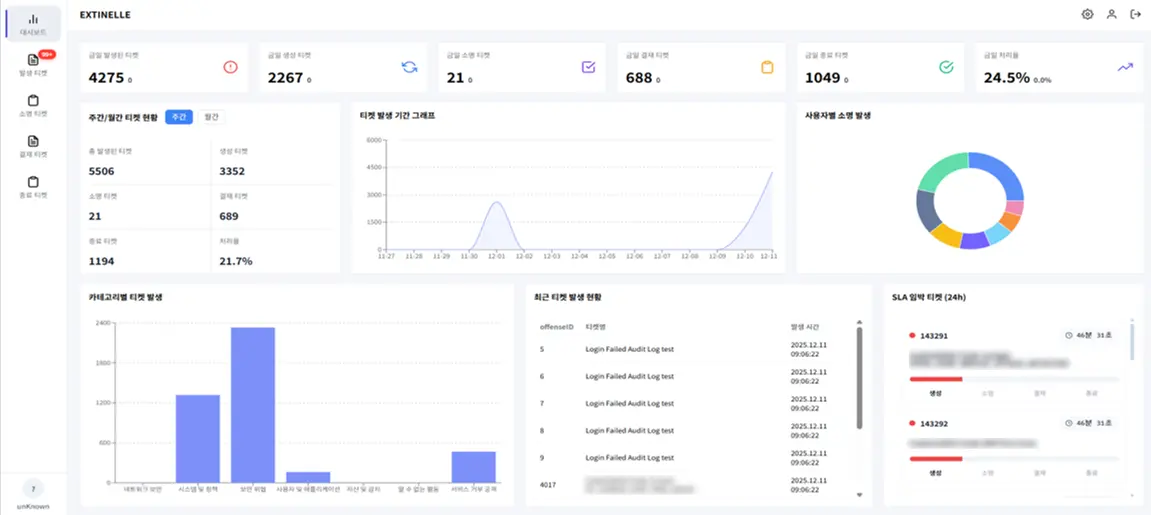This screenshot has width=1151, height=515.
Task: Switch ticket status to 주간 view
Action: (178, 117)
